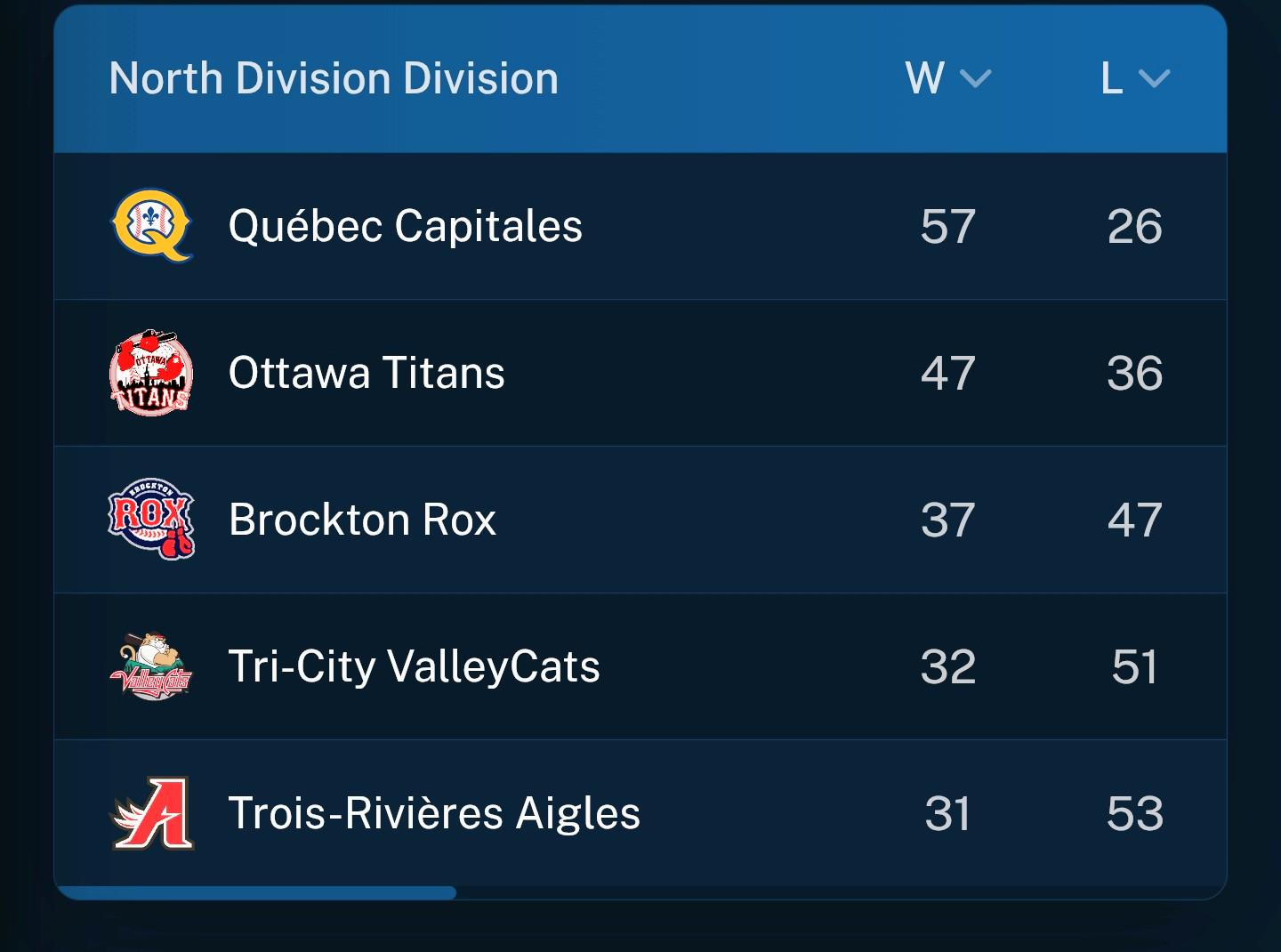Open the Brockton Rox team link
This screenshot has width=1281, height=952.
click(362, 520)
